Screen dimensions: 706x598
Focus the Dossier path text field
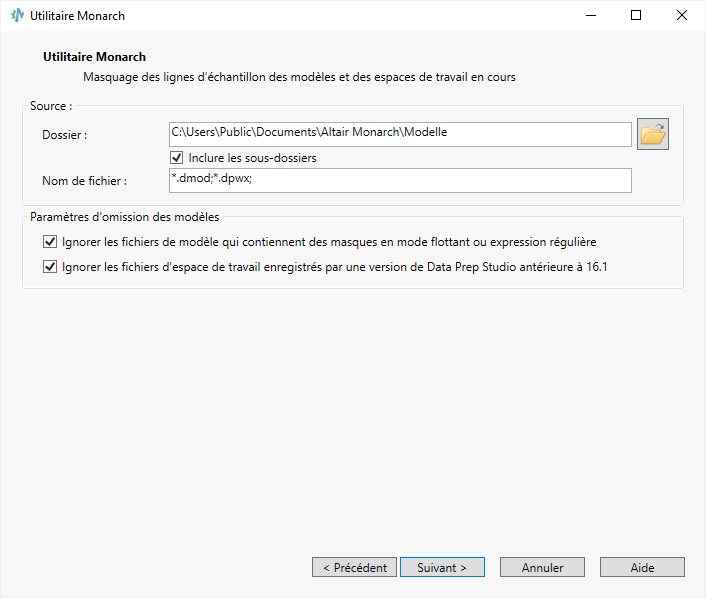400,133
